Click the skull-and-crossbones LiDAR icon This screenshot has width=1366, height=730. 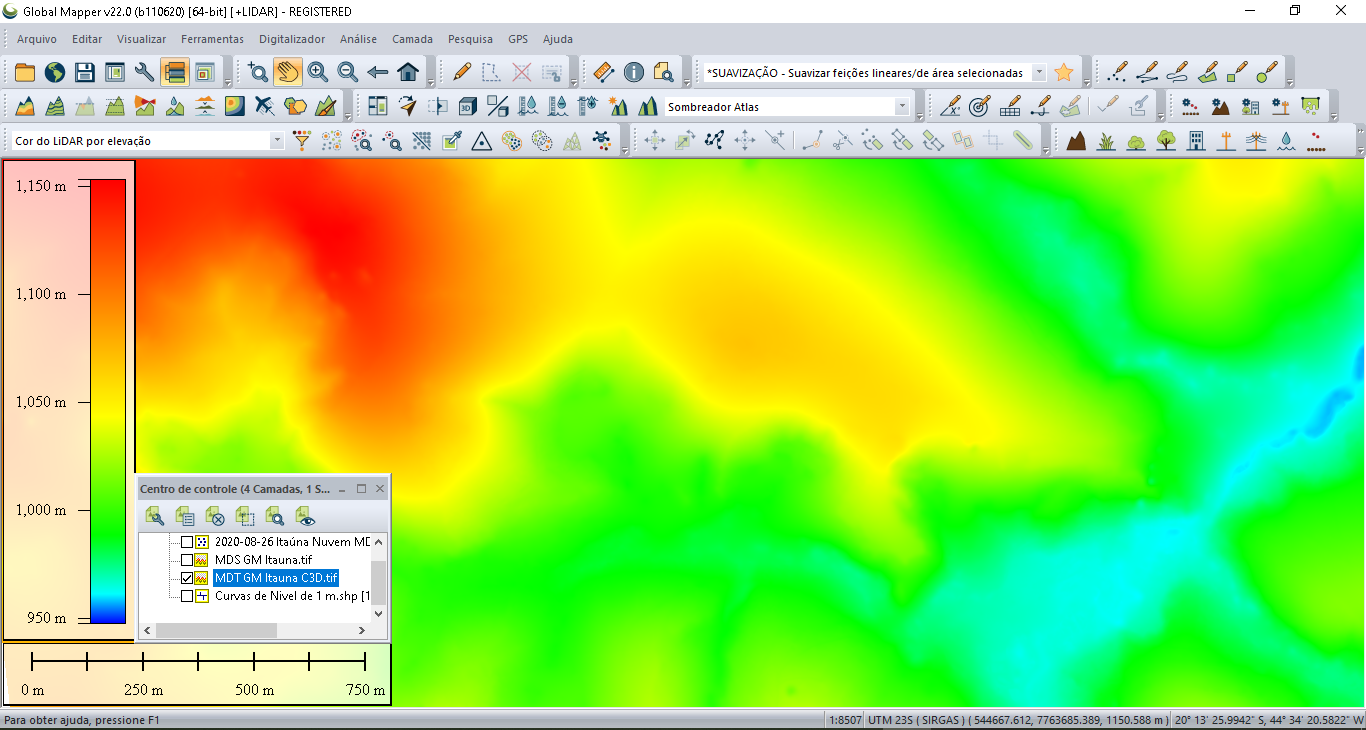tap(601, 141)
